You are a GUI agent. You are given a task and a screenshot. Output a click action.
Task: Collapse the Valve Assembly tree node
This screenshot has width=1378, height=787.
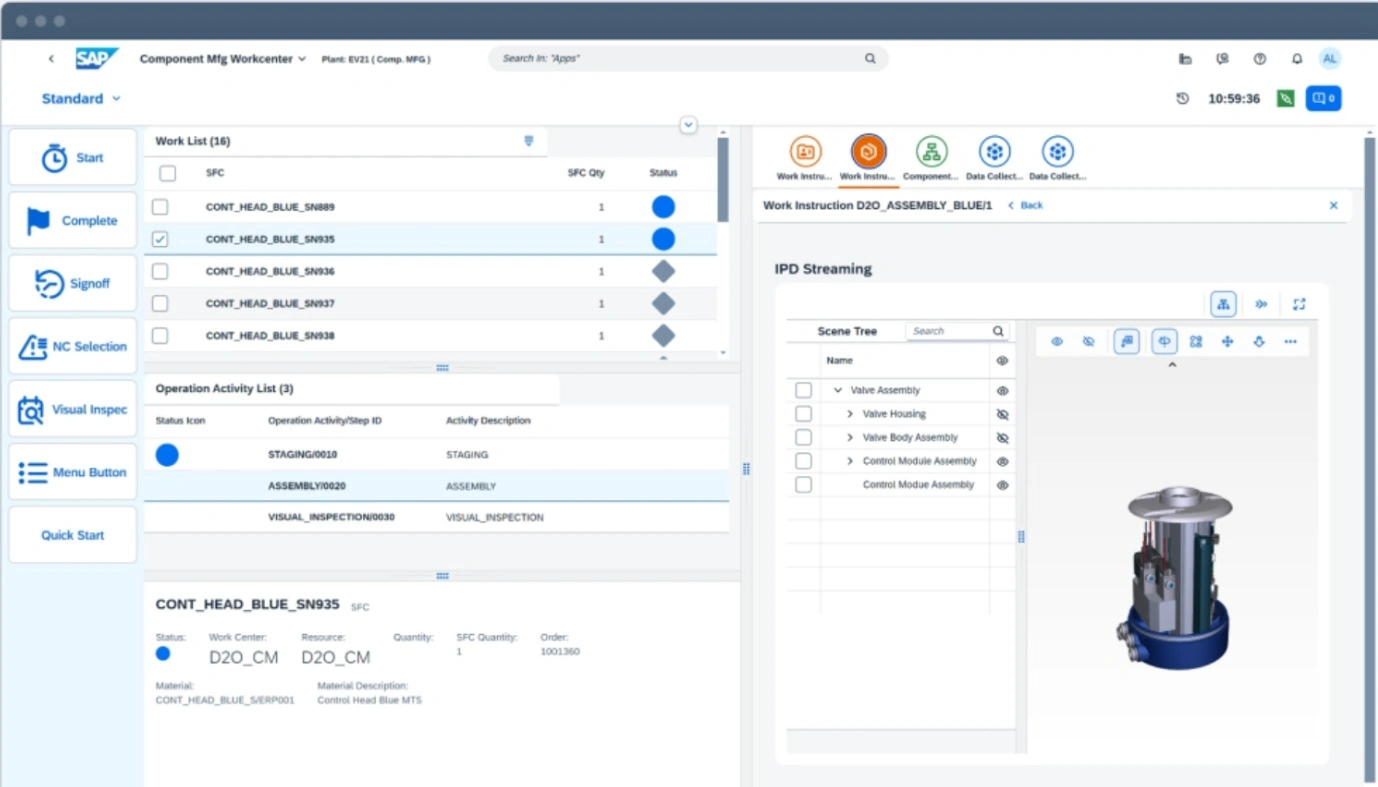(x=838, y=391)
